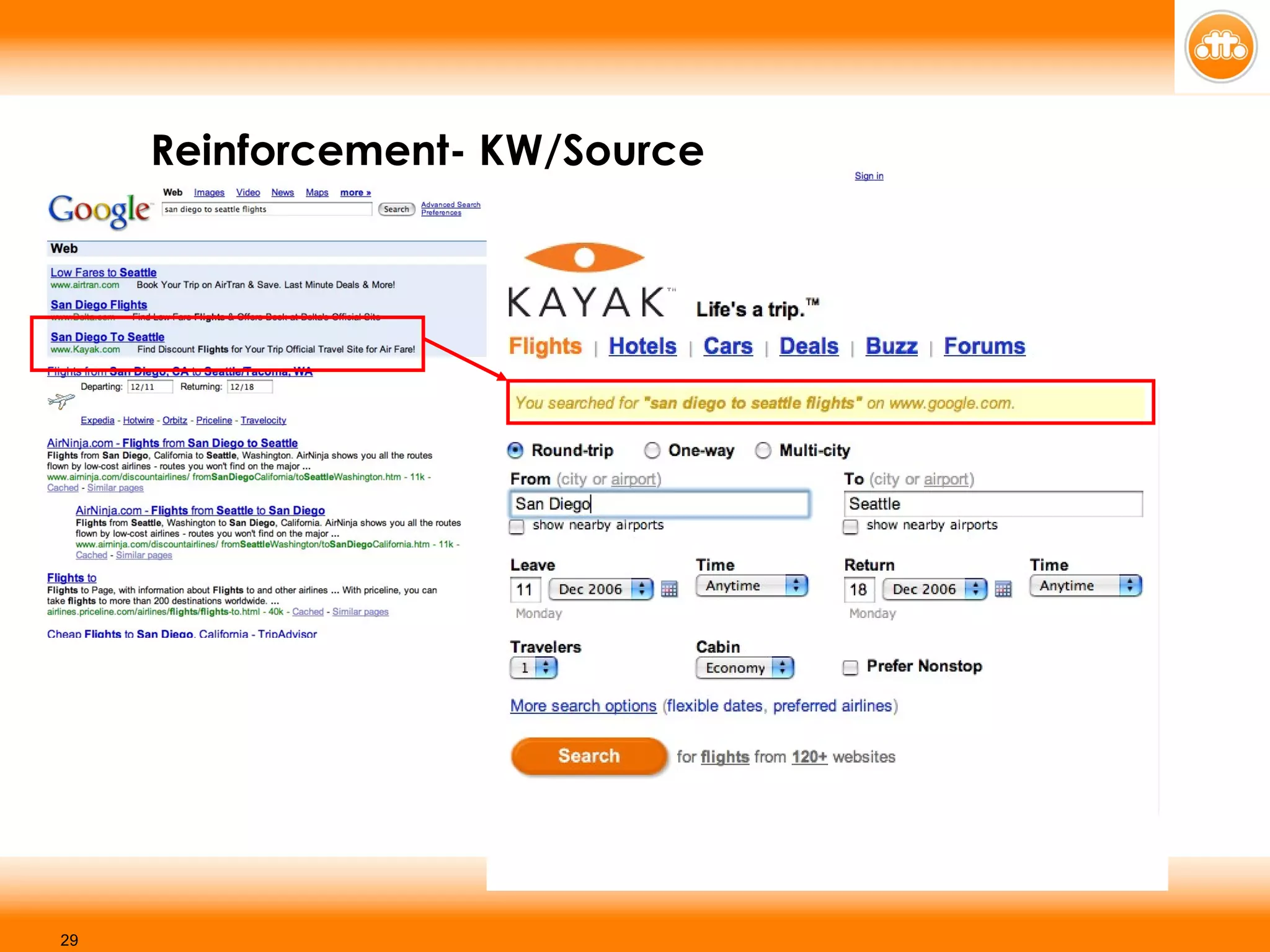This screenshot has width=1270, height=952.
Task: Click the 120+ websites link
Action: click(809, 757)
